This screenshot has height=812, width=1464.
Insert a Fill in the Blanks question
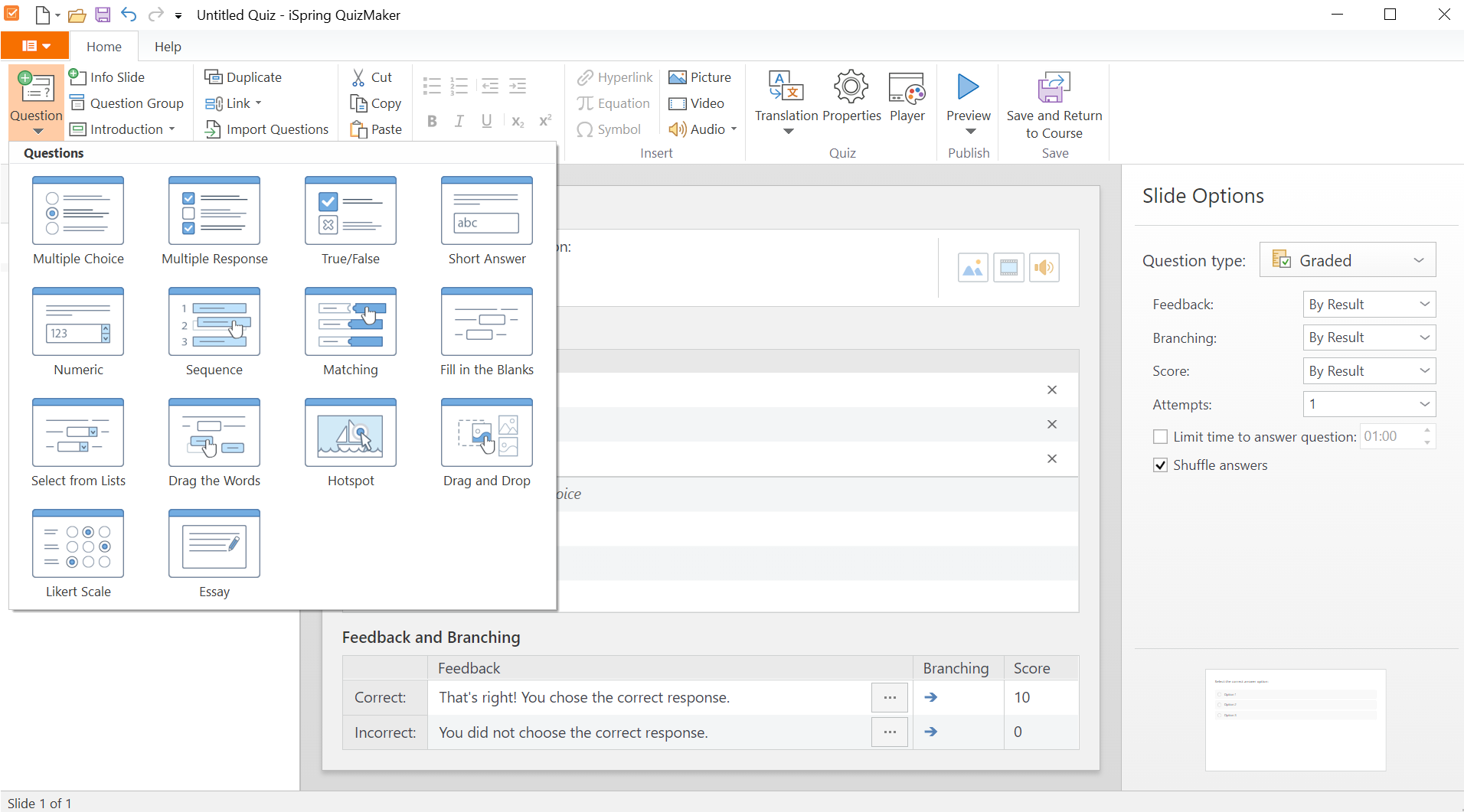487,332
